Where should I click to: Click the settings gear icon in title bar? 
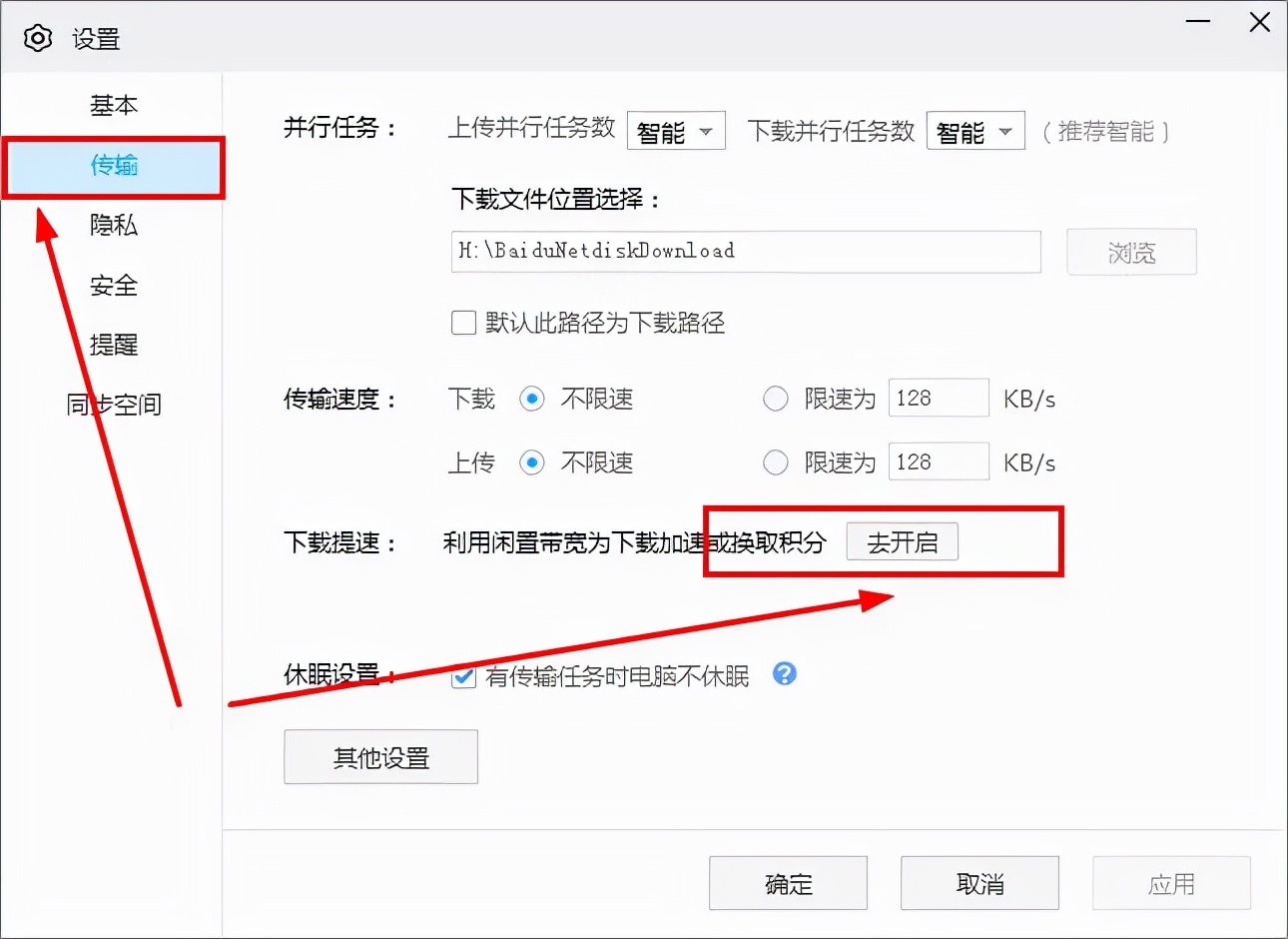pyautogui.click(x=38, y=37)
